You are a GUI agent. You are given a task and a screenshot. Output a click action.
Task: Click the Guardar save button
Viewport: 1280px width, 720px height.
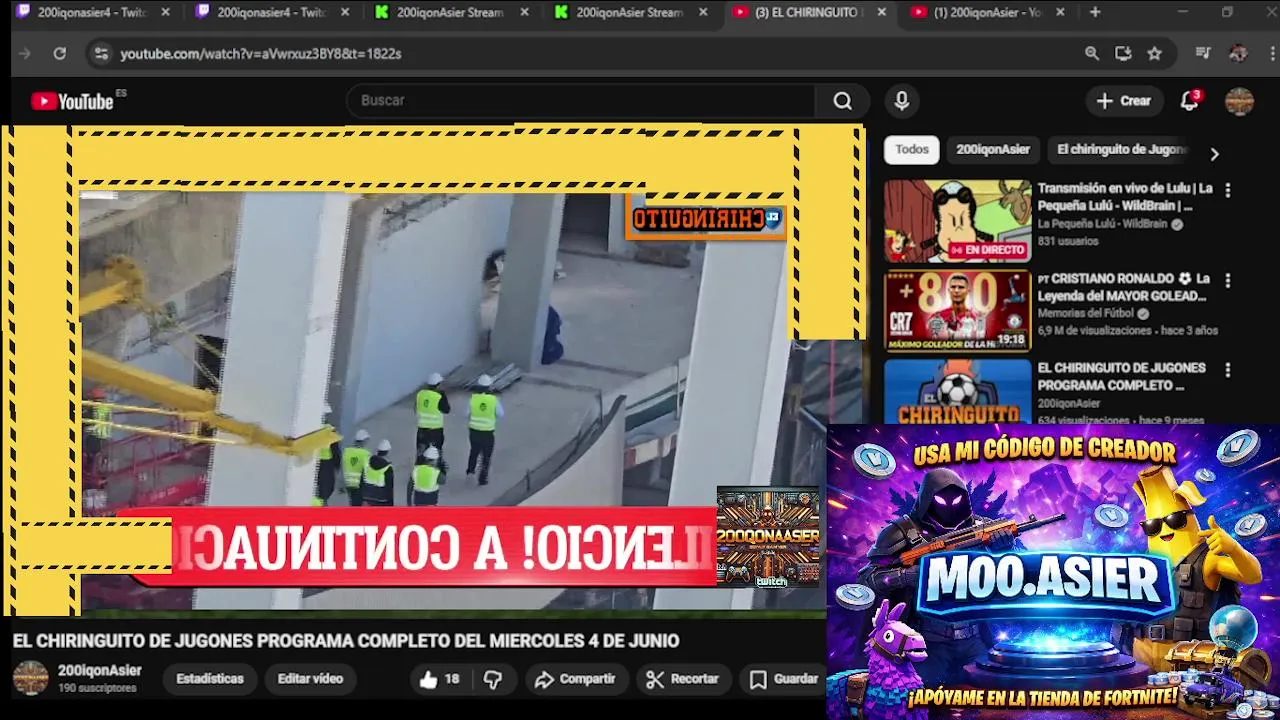pos(784,679)
